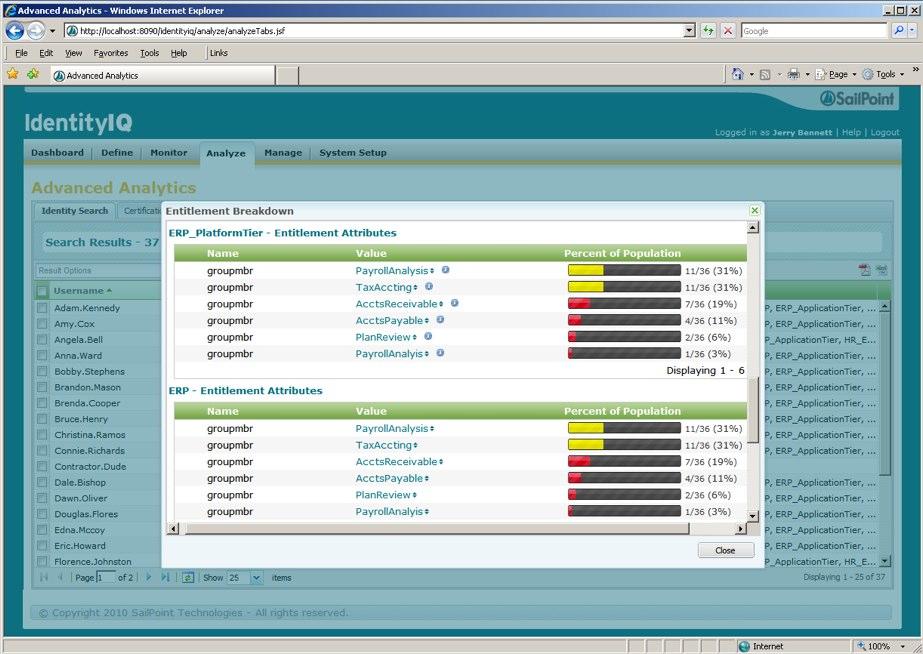The width and height of the screenshot is (923, 654).
Task: Click the Close button in dialog
Action: [x=726, y=550]
